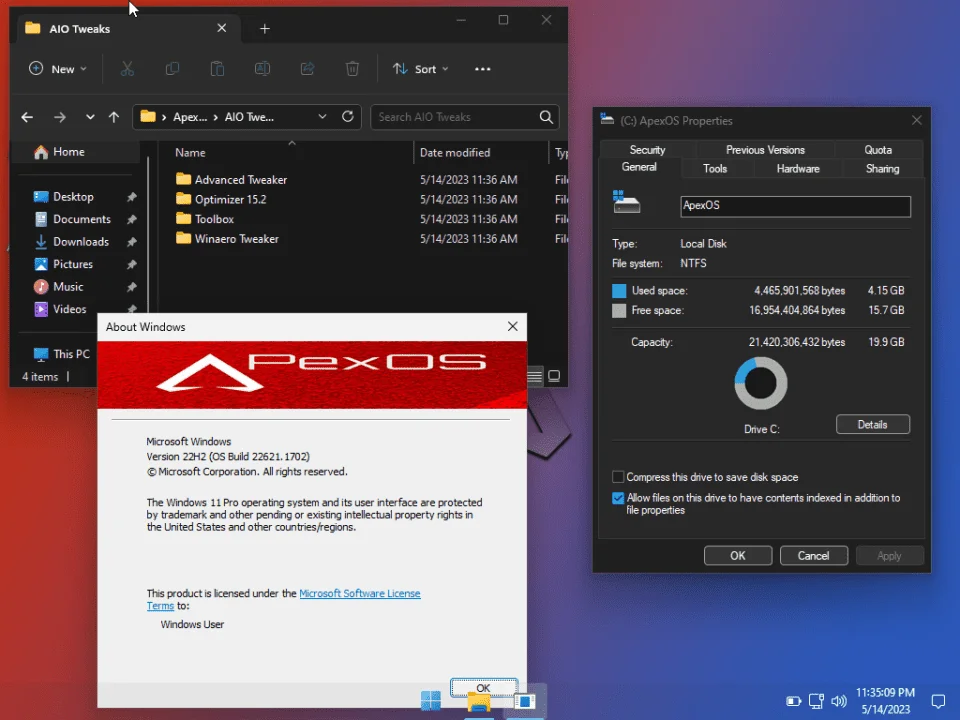Click the drive icon in ApexOS Properties
Image resolution: width=960 pixels, height=720 pixels.
626,203
